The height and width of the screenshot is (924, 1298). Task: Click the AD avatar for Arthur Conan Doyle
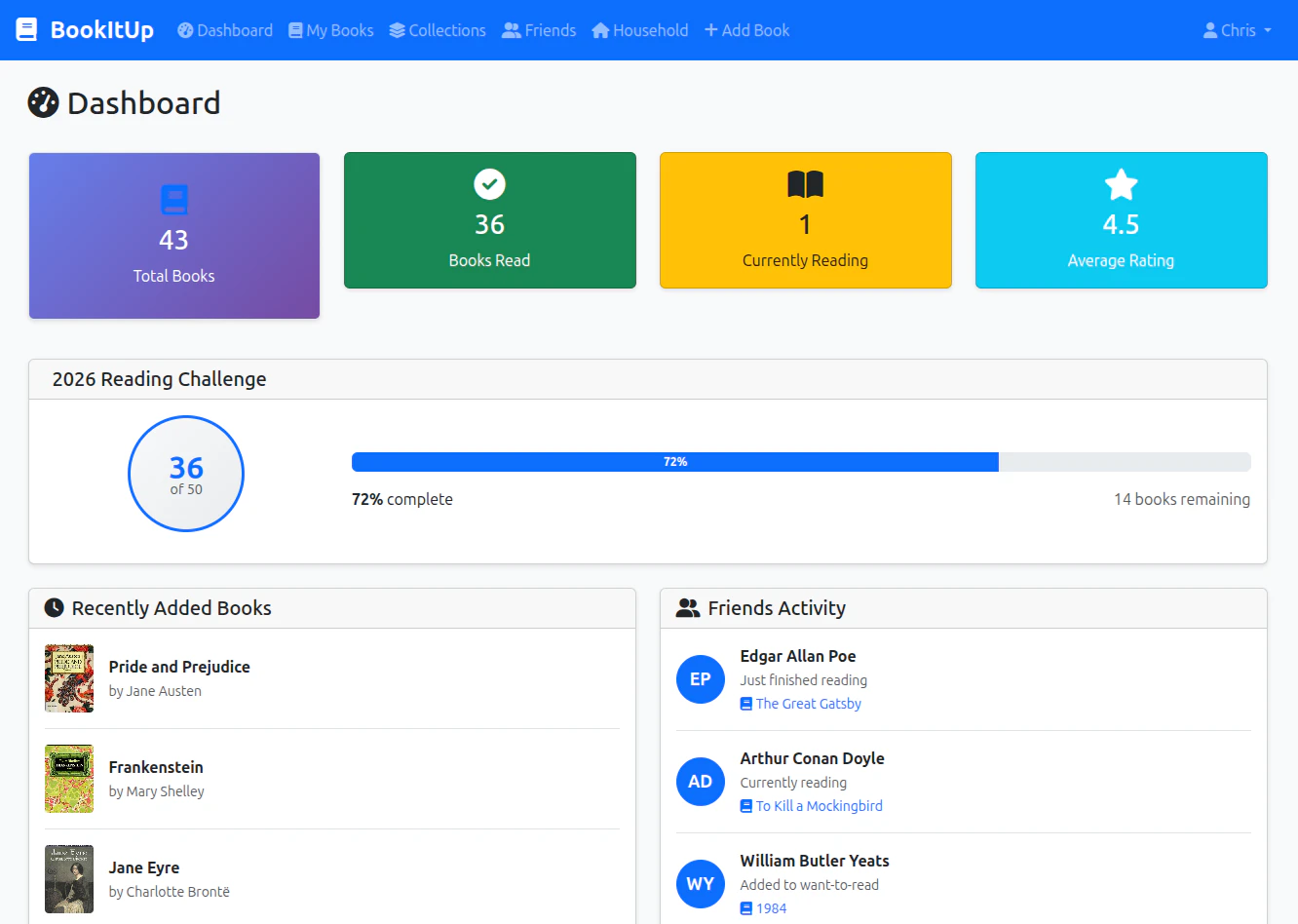701,782
